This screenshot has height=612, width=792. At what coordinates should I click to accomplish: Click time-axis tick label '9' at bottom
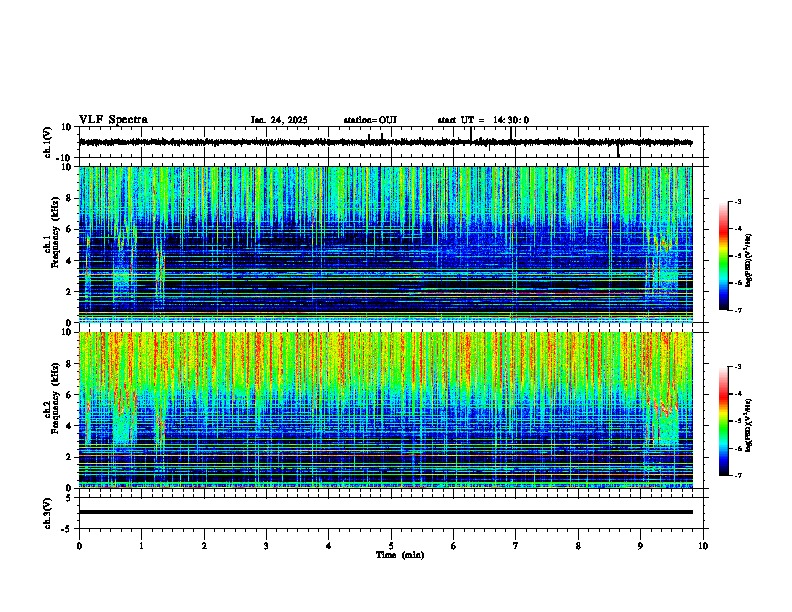[640, 546]
